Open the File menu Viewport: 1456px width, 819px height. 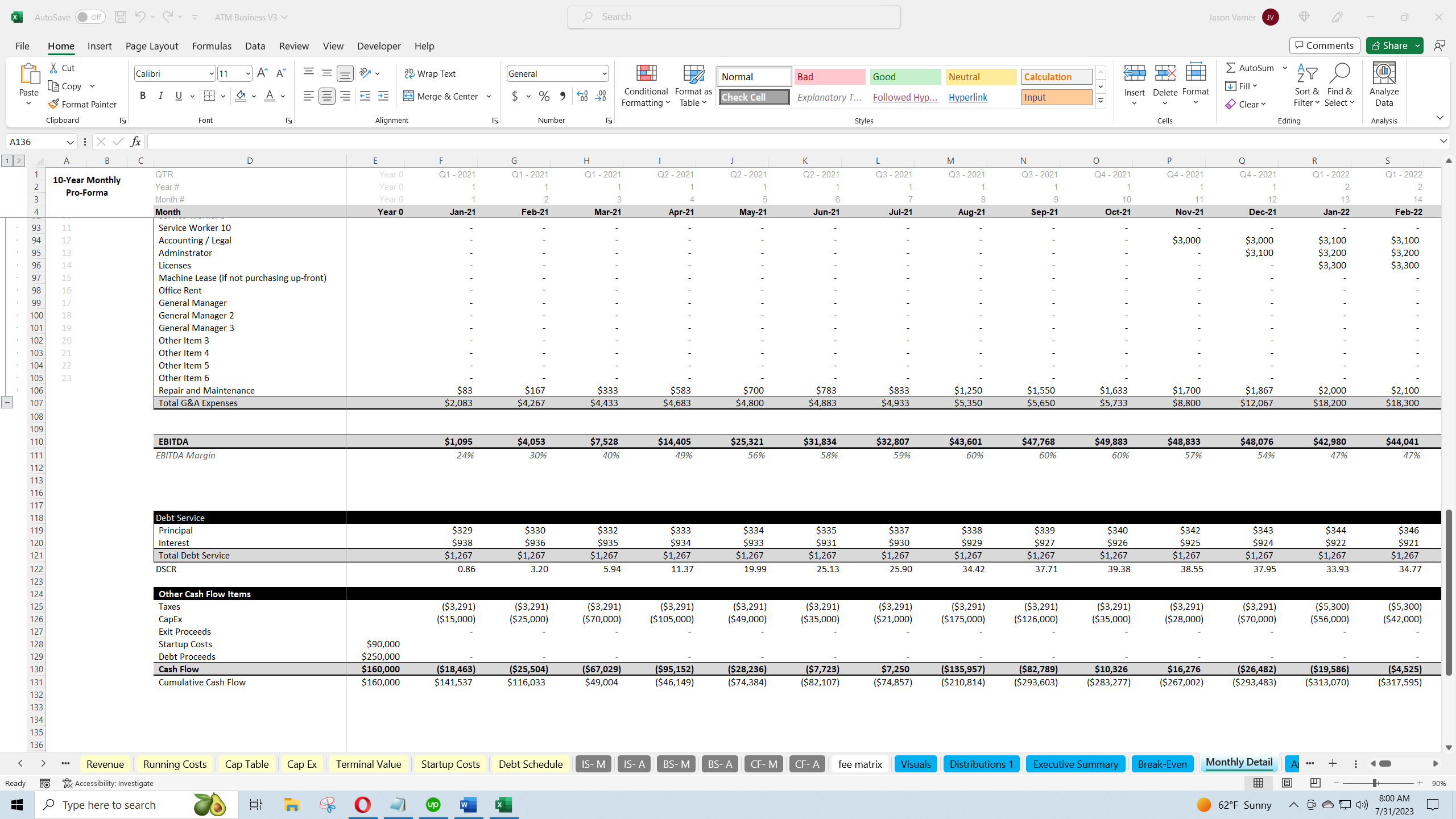pyautogui.click(x=22, y=46)
